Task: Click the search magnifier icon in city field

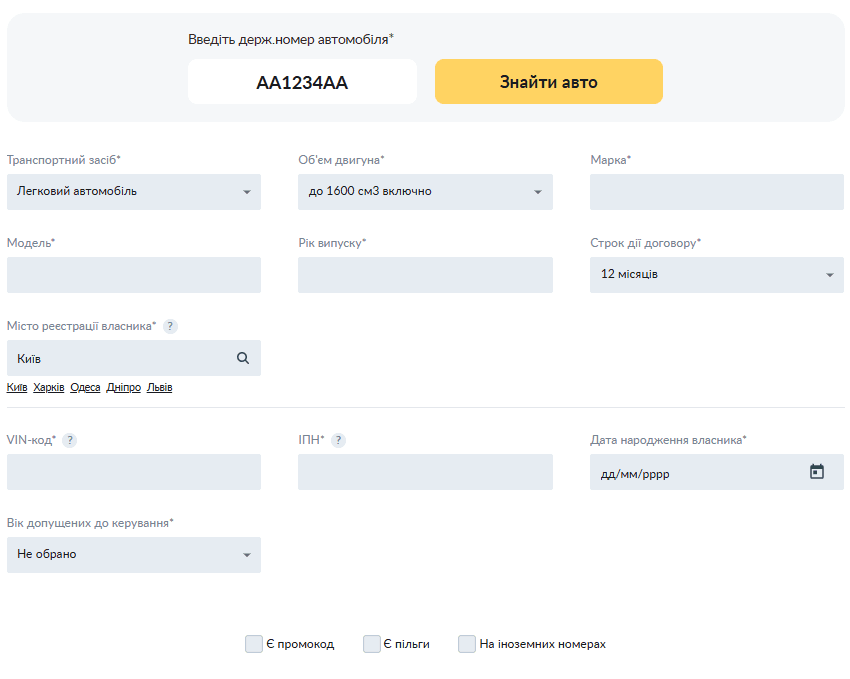Action: 243,358
